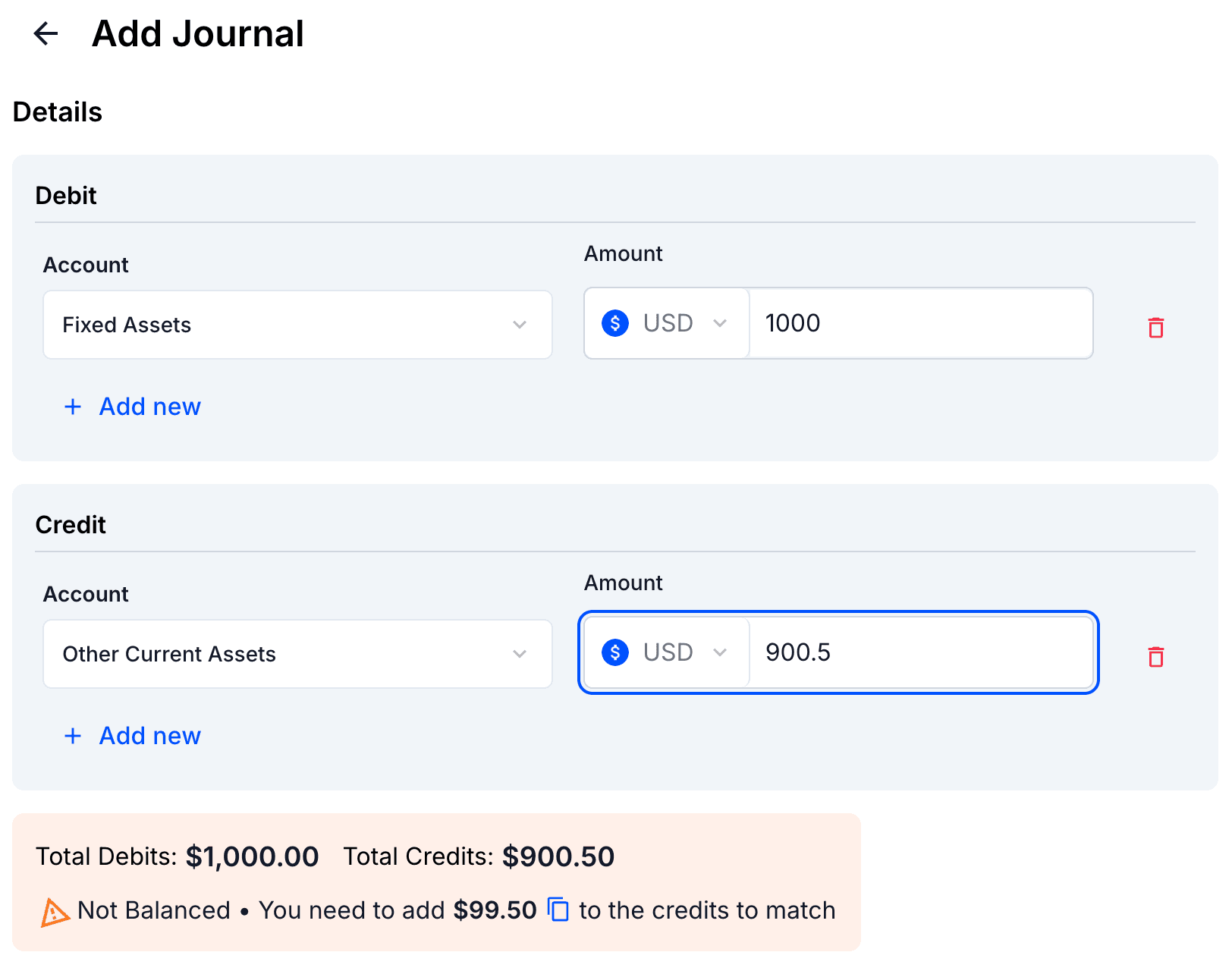1232x971 pixels.
Task: Click the blue dollar icon in Debit amount
Action: 615,322
